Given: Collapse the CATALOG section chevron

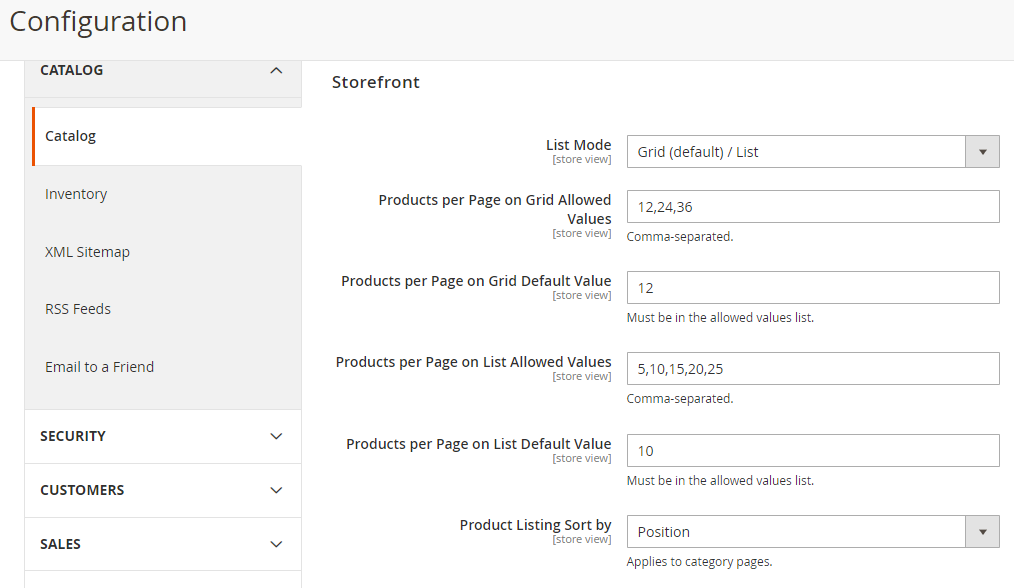Looking at the screenshot, I should coord(277,71).
